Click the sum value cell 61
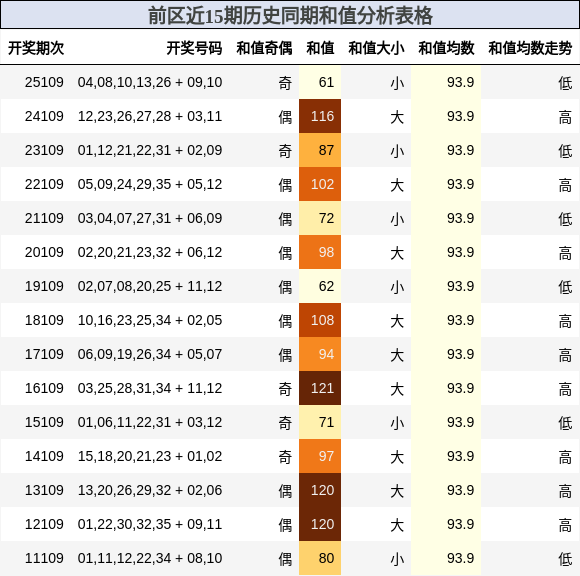Image resolution: width=580 pixels, height=576 pixels. [x=320, y=82]
